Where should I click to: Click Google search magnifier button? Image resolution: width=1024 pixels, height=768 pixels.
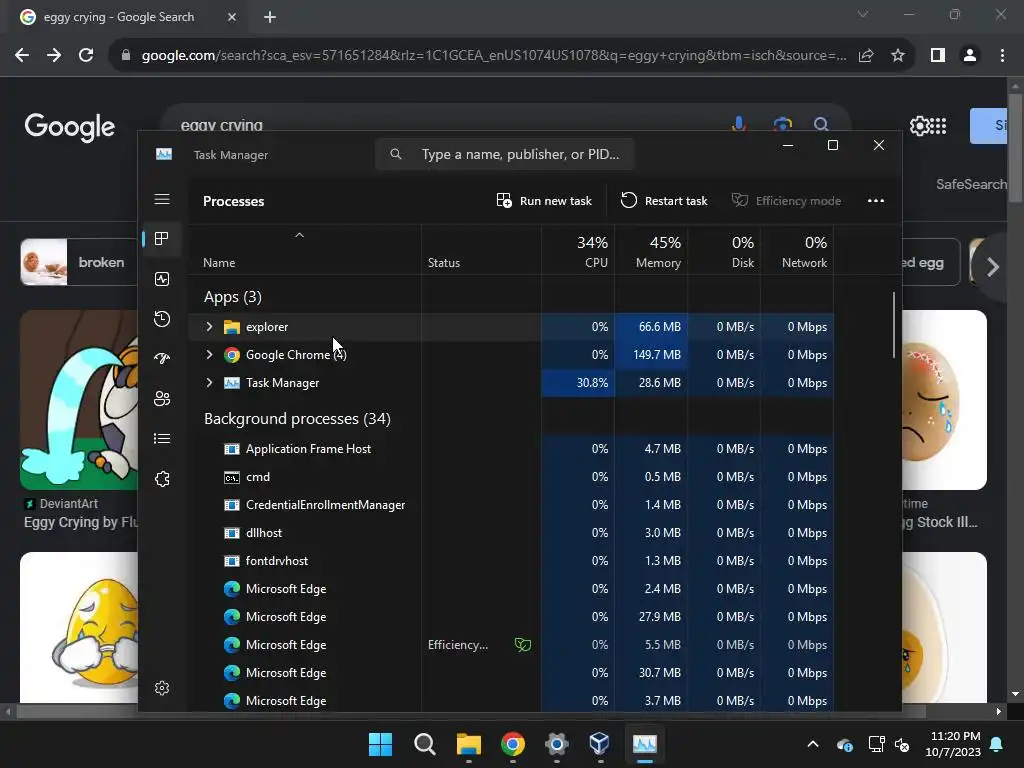[x=821, y=123]
